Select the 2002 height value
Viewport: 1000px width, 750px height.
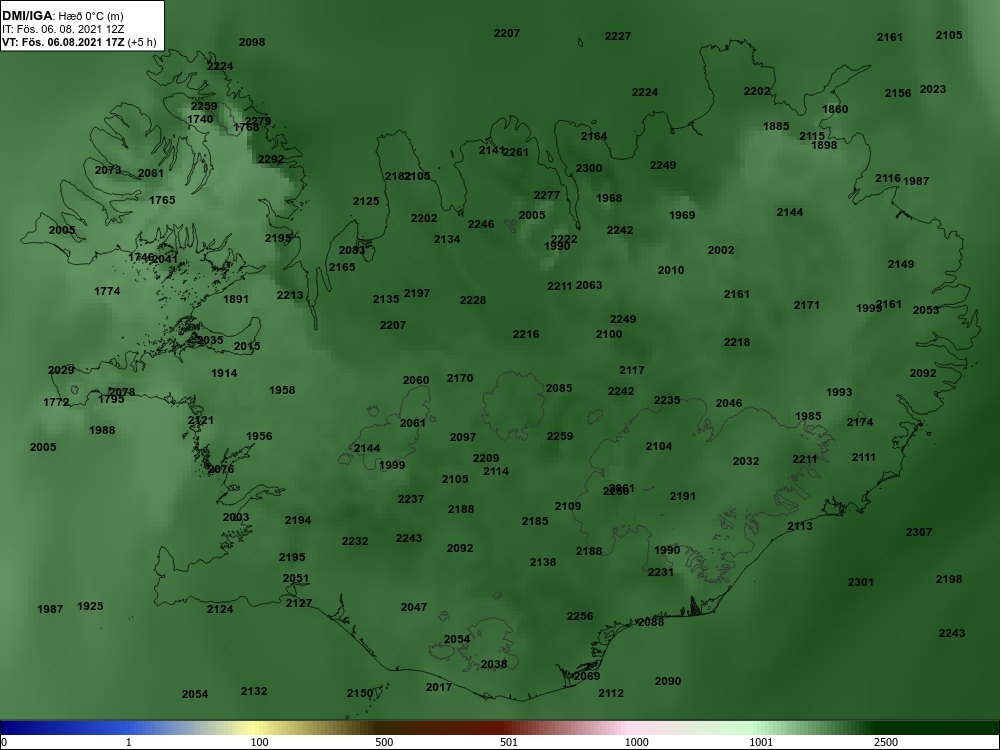(x=721, y=251)
